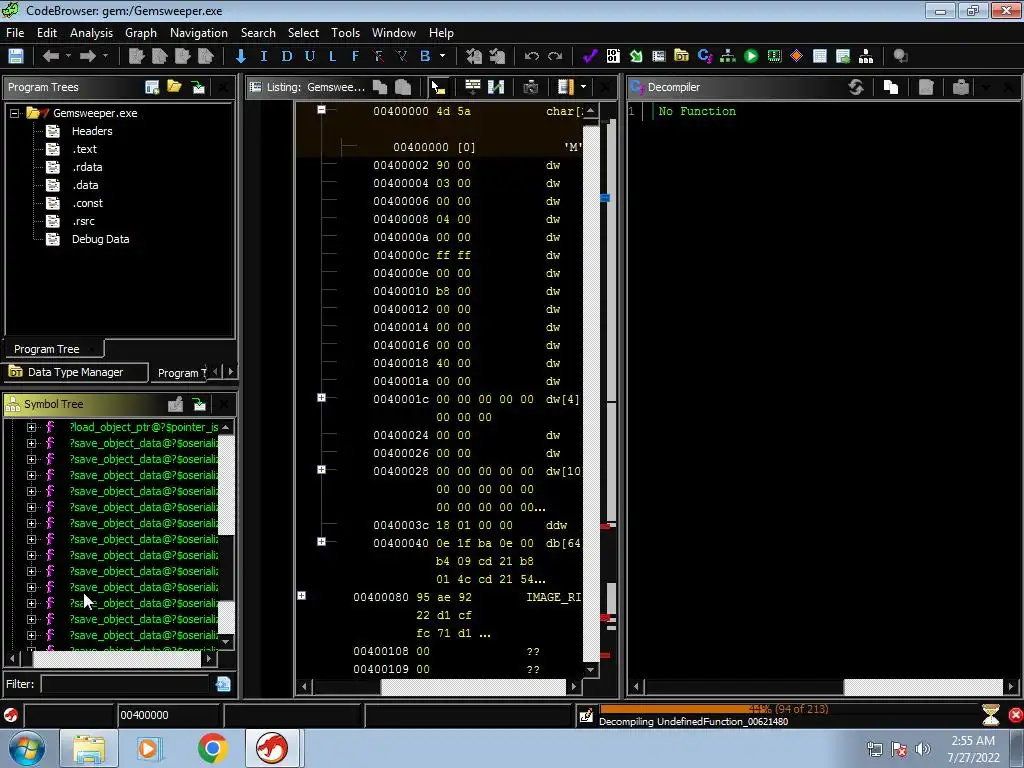The image size is (1024, 768).
Task: Open Listing margin options dropdown arrow
Action: coord(583,87)
